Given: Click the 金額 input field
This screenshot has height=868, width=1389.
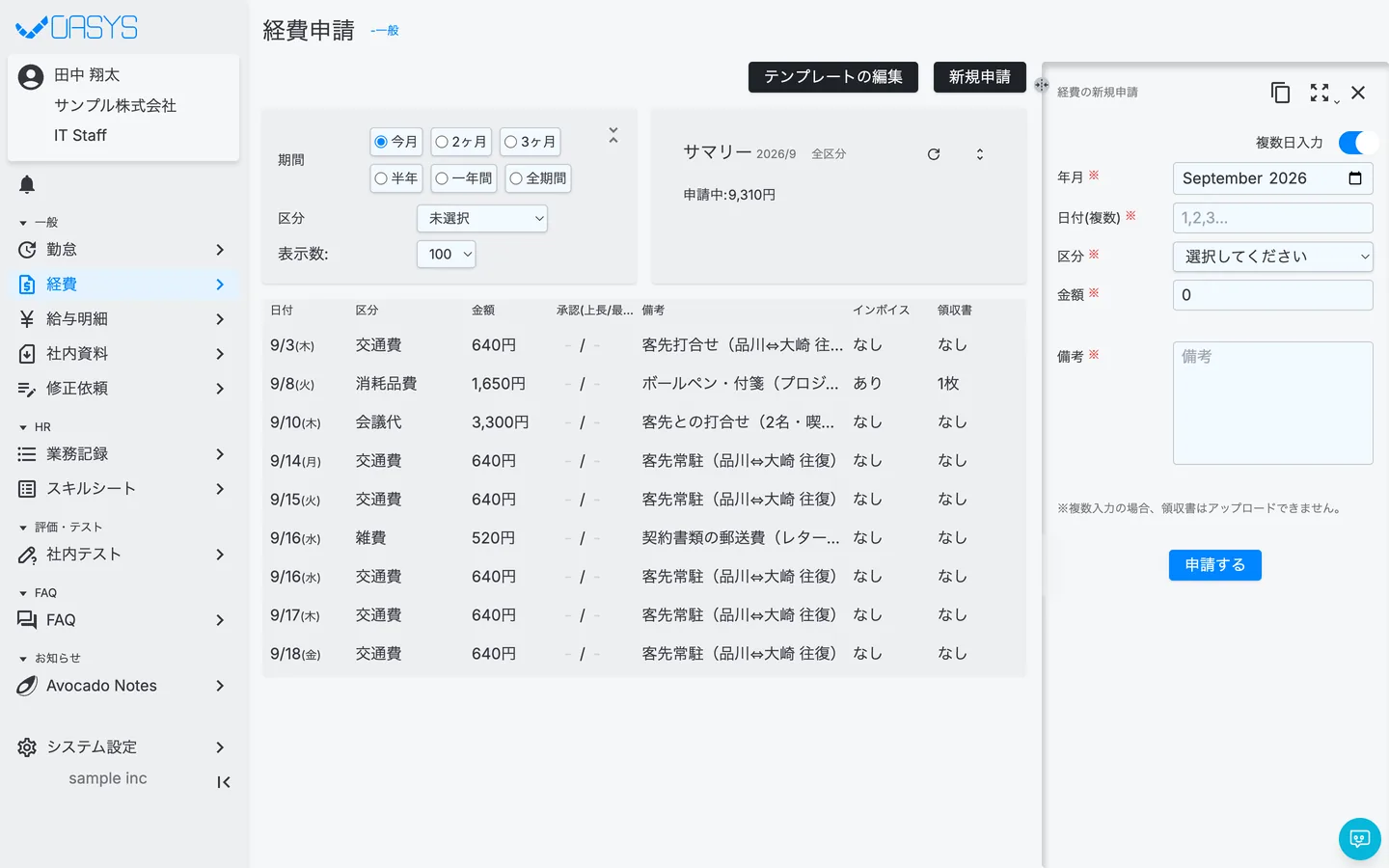Looking at the screenshot, I should [1273, 295].
